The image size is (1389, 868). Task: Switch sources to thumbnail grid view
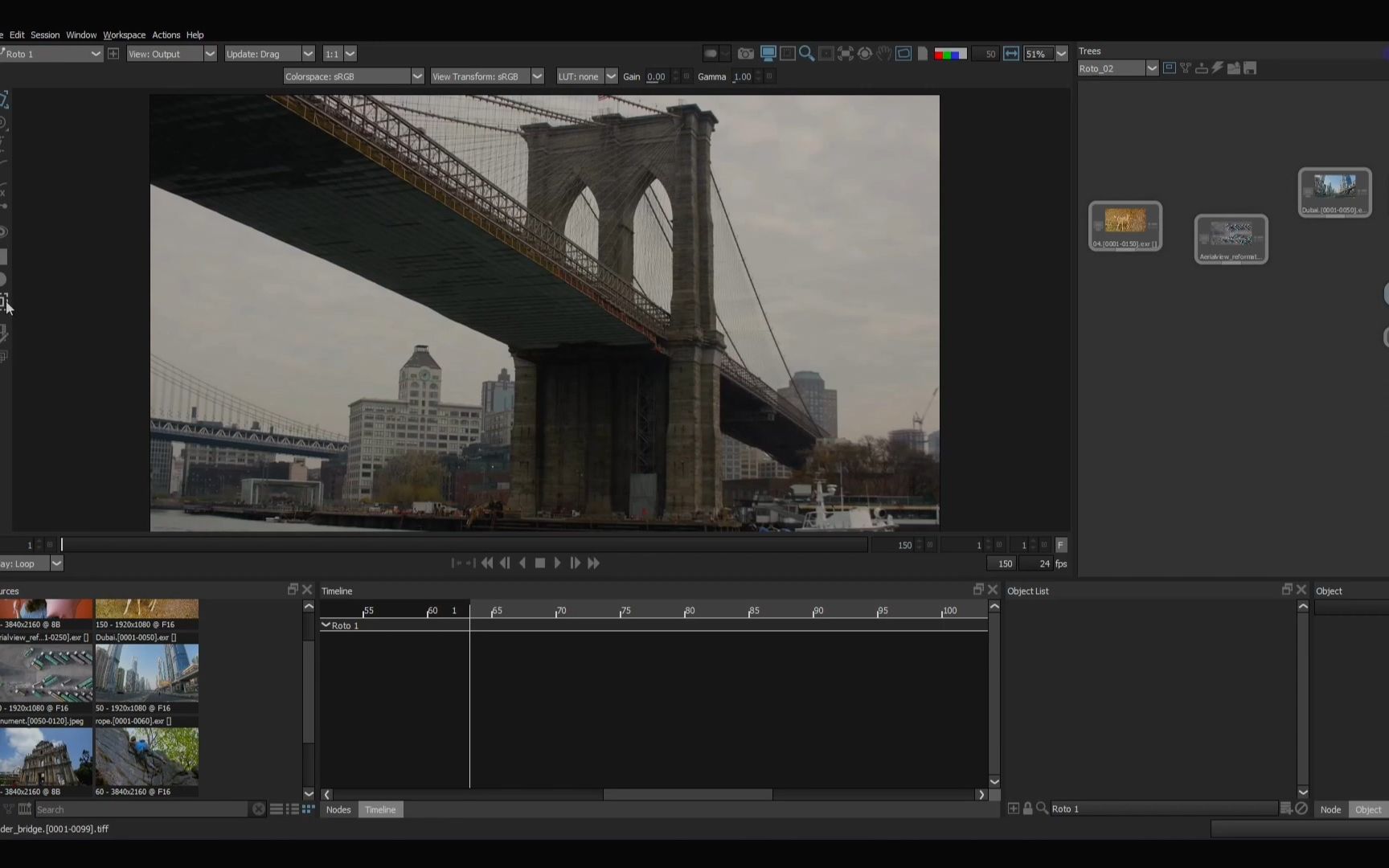pyautogui.click(x=308, y=809)
